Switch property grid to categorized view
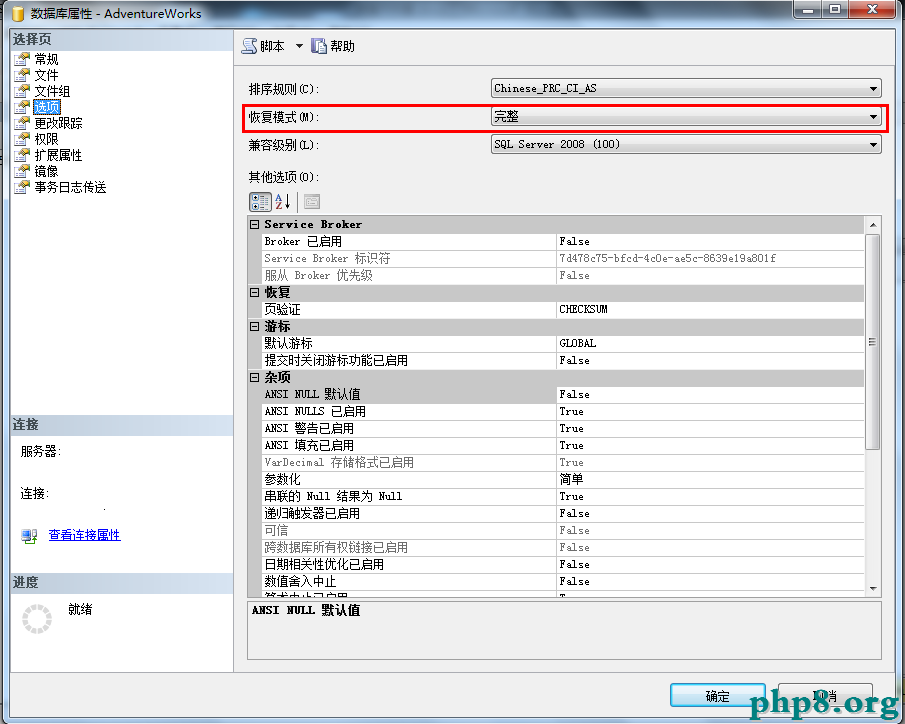 [260, 201]
